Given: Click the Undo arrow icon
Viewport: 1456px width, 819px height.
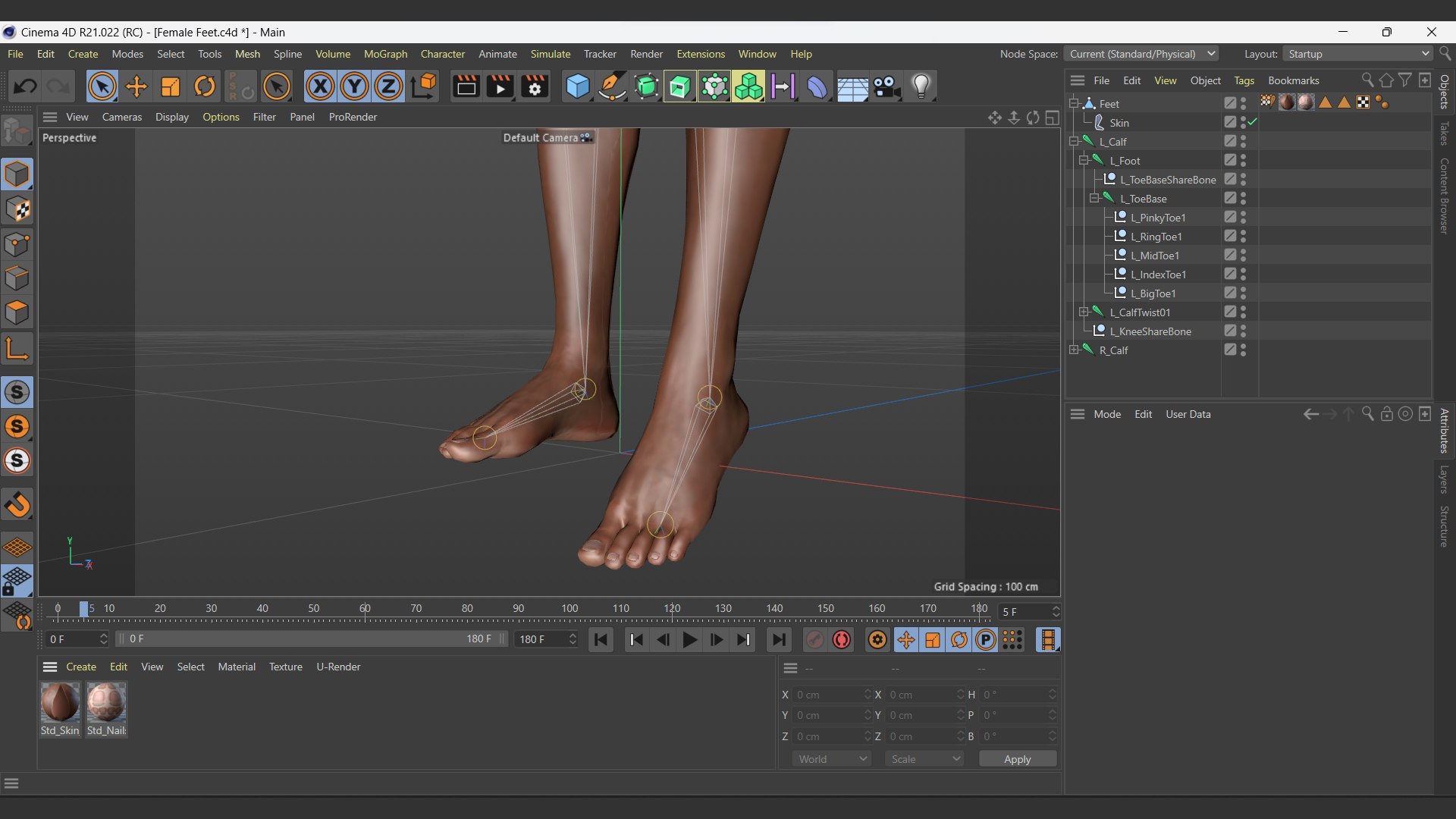Looking at the screenshot, I should [x=25, y=86].
